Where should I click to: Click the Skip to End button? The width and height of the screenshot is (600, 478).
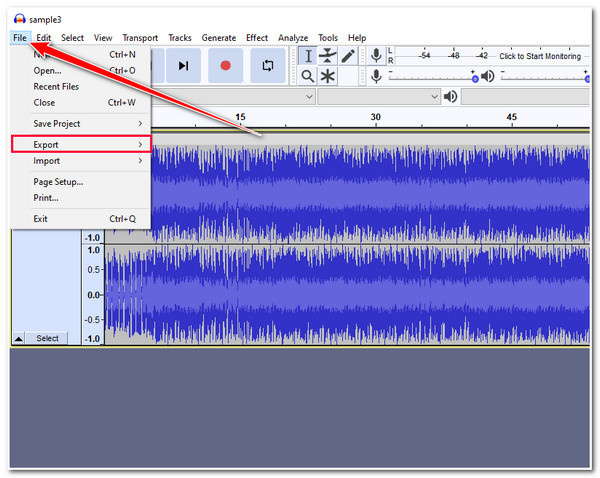[x=183, y=65]
